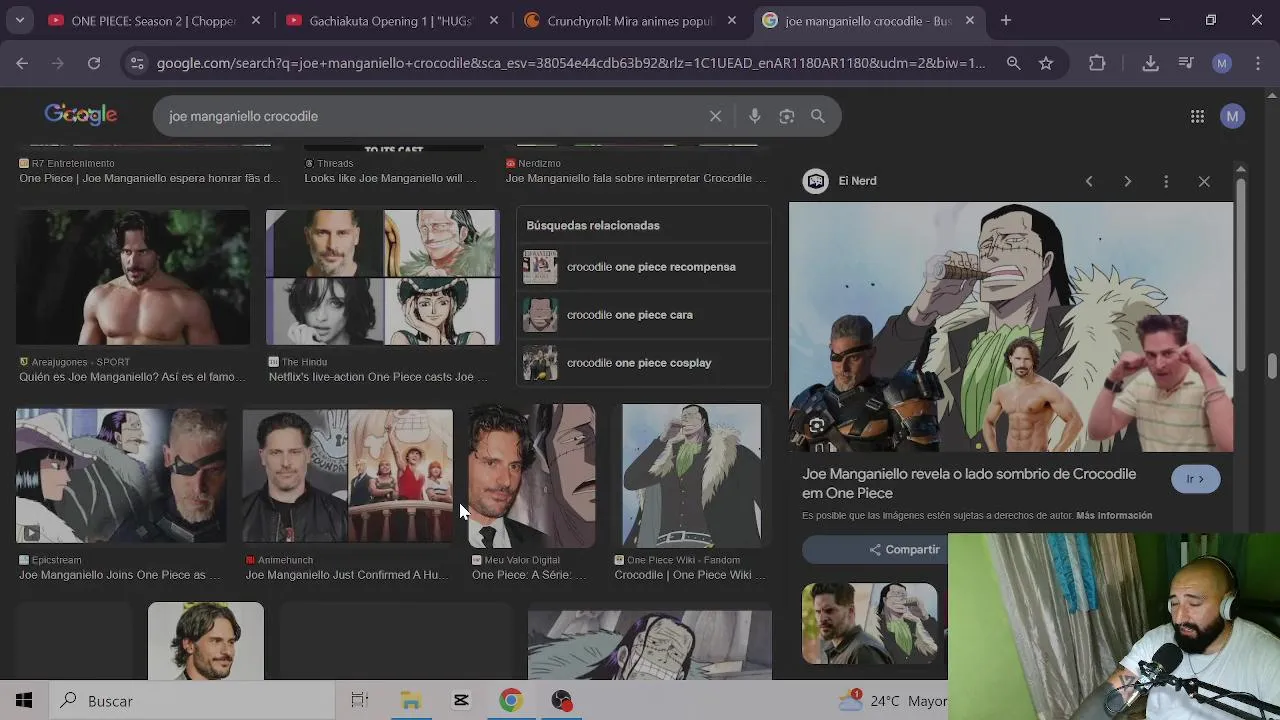This screenshot has height=720, width=1280.
Task: Open related preview thumbnail below Compartir
Action: pyautogui.click(x=870, y=623)
